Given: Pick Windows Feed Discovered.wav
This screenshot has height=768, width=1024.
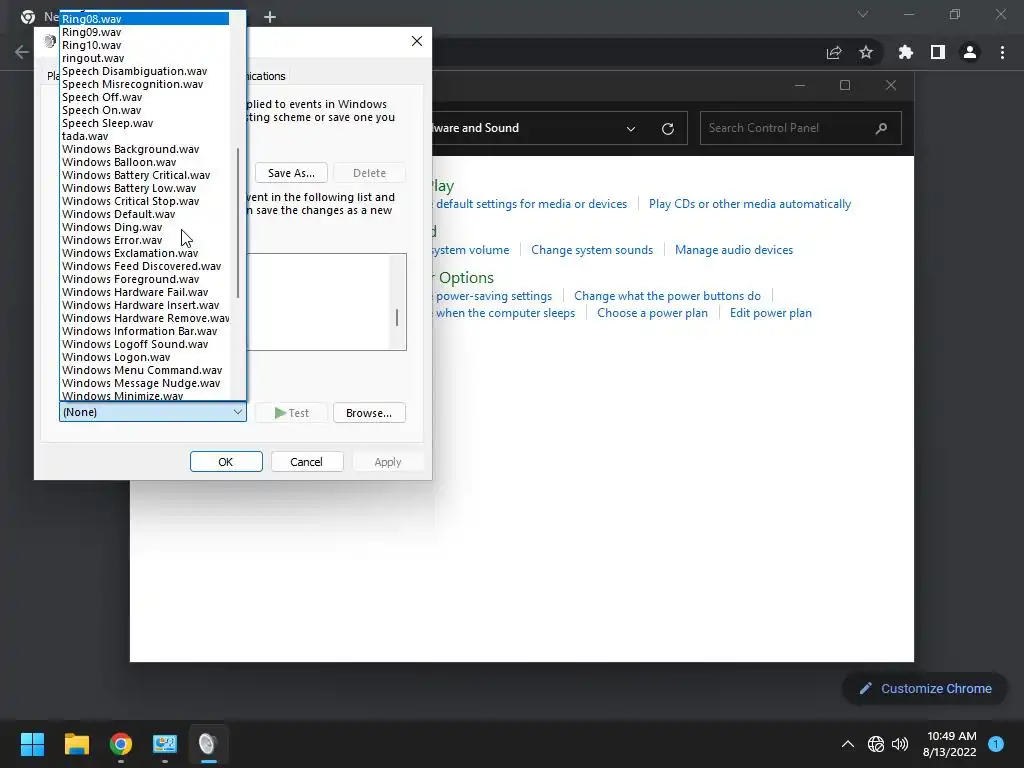Looking at the screenshot, I should tap(144, 266).
